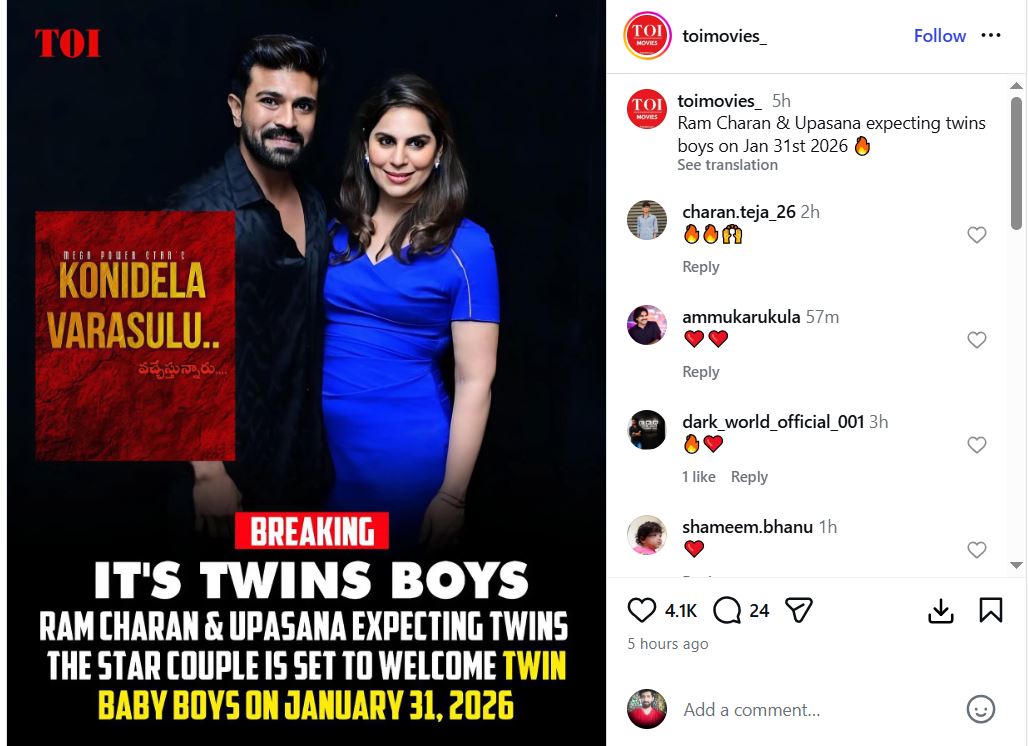
Task: Like dark_world_official_001's comment
Action: coord(976,444)
